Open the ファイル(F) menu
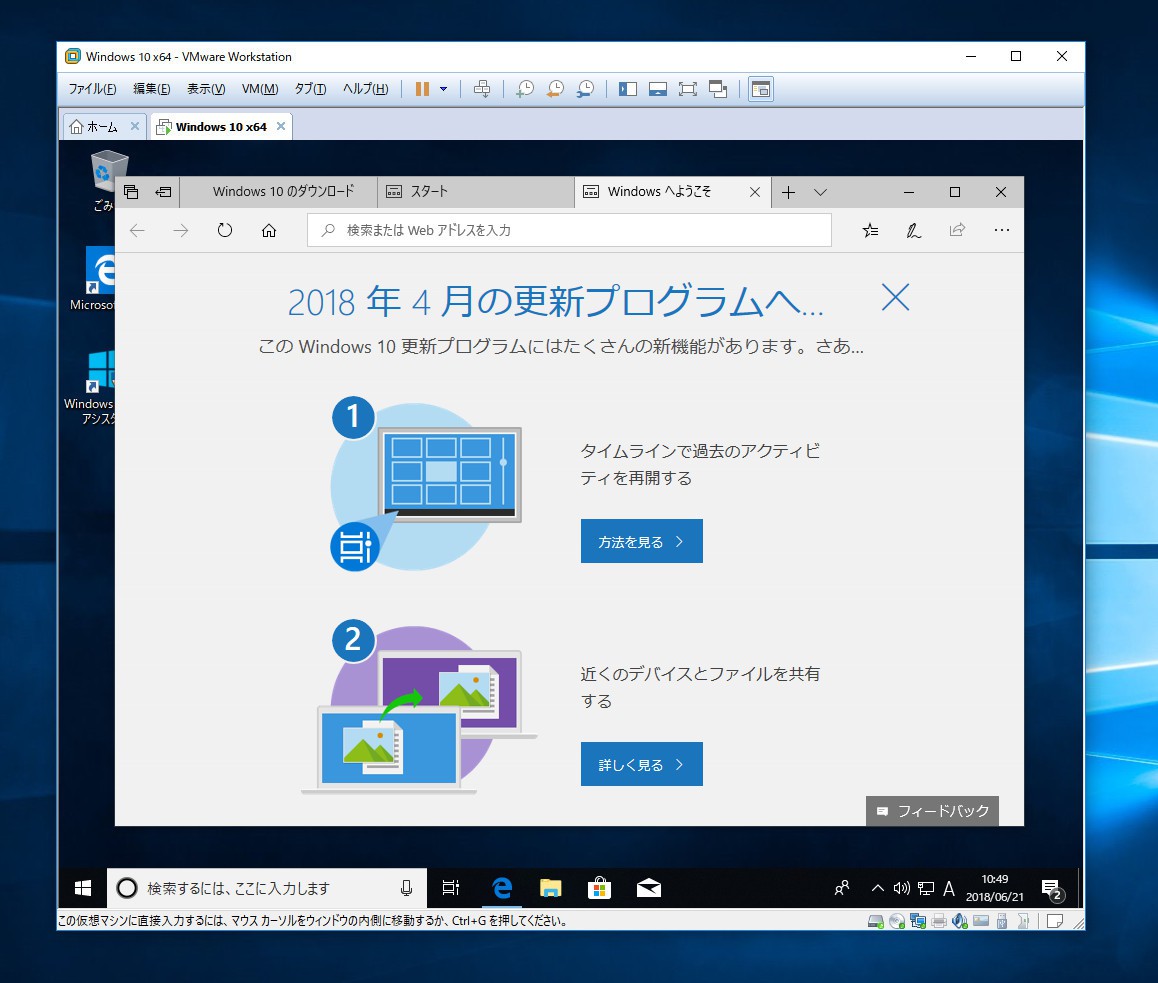Screen dimensions: 1158x983 [x=92, y=89]
